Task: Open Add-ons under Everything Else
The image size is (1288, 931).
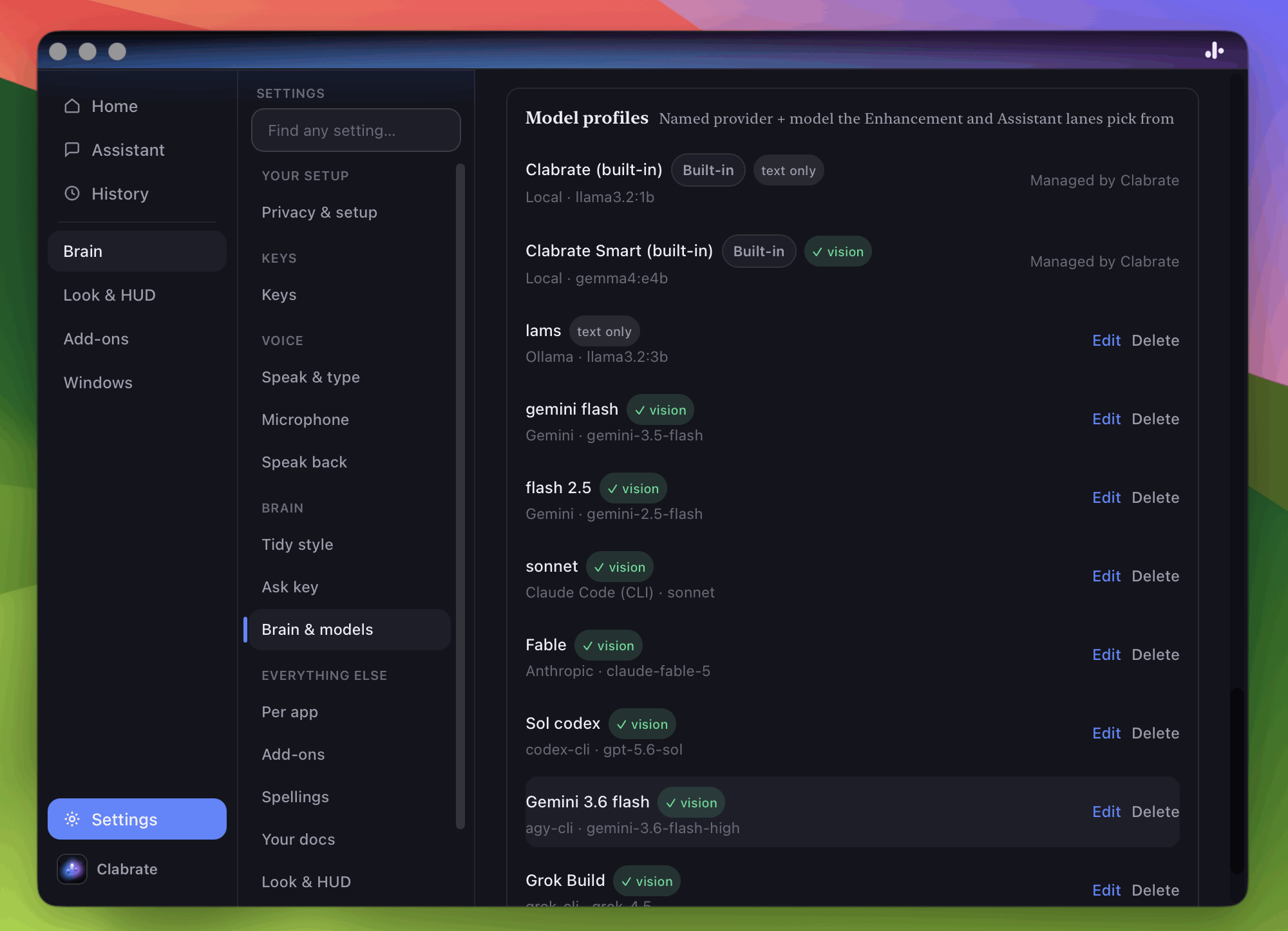Action: coord(350,755)
